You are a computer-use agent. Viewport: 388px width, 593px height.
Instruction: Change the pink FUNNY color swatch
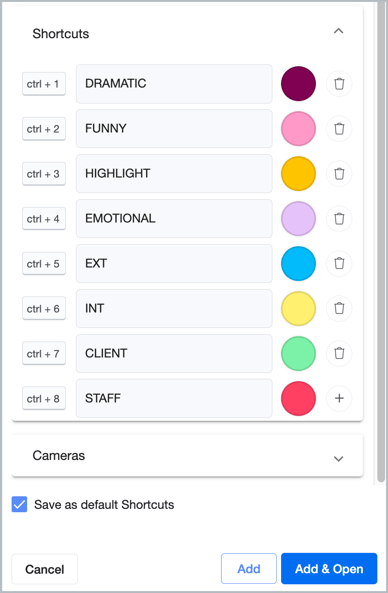coord(298,129)
